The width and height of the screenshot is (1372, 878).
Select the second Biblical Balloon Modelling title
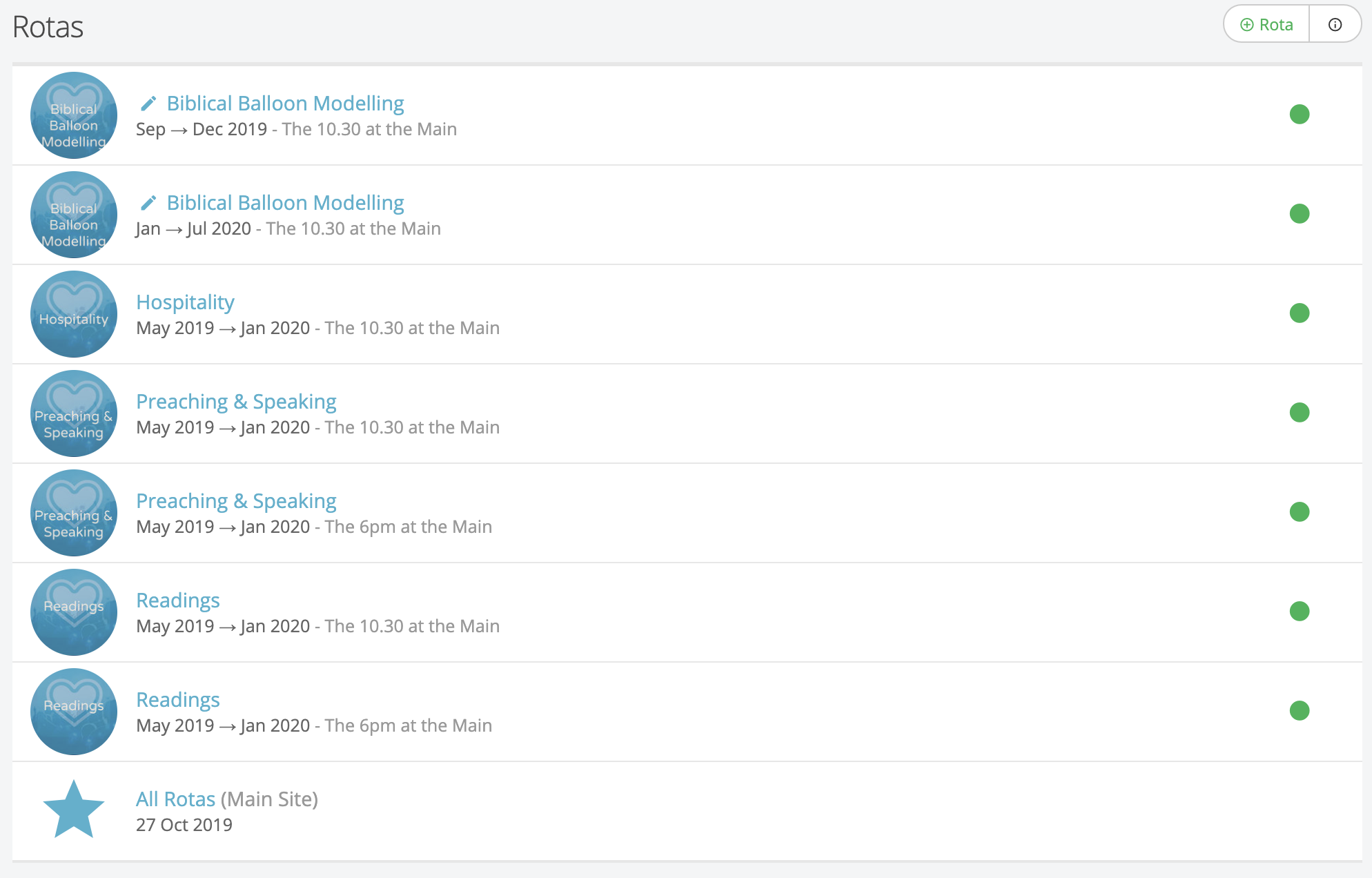(x=285, y=202)
